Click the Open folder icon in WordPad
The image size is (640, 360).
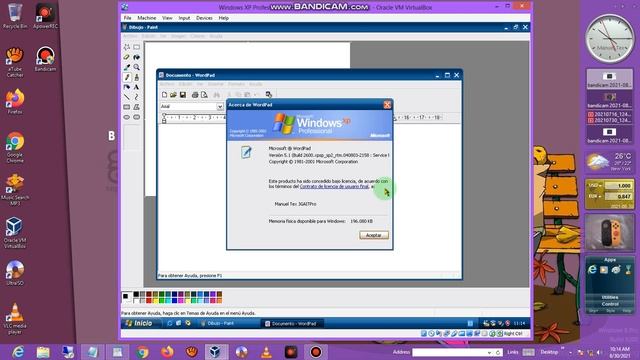click(x=173, y=95)
